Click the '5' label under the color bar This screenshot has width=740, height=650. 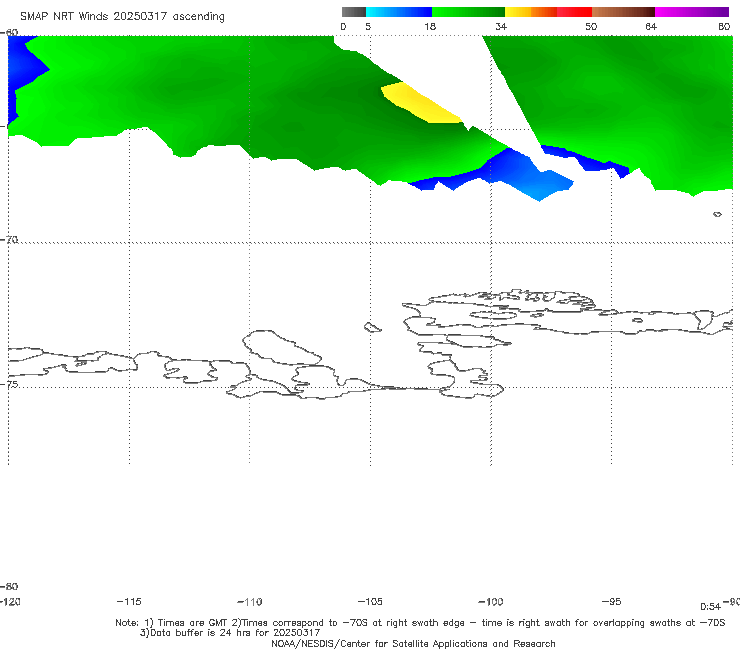368,26
